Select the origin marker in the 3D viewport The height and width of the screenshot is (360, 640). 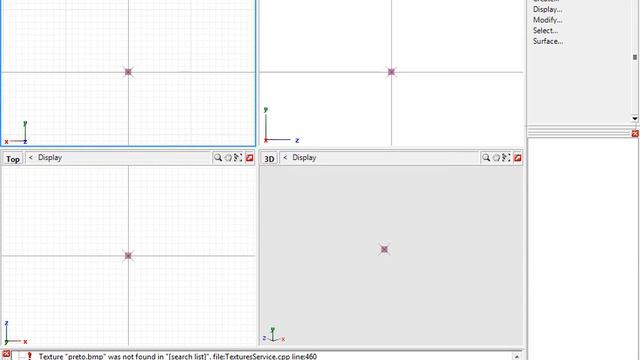pos(384,249)
